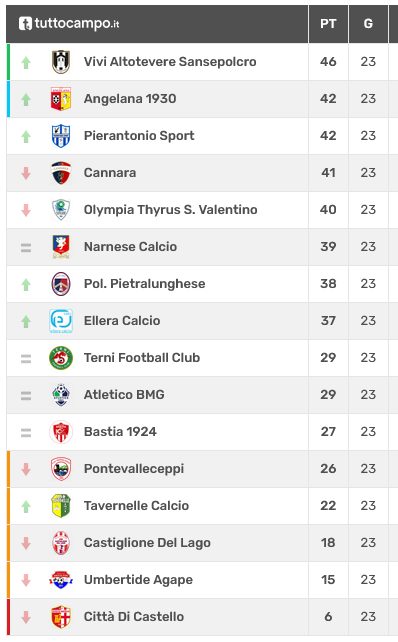Select the Umbertide Agape team name
Viewport: 398px width, 642px height.
click(x=138, y=580)
